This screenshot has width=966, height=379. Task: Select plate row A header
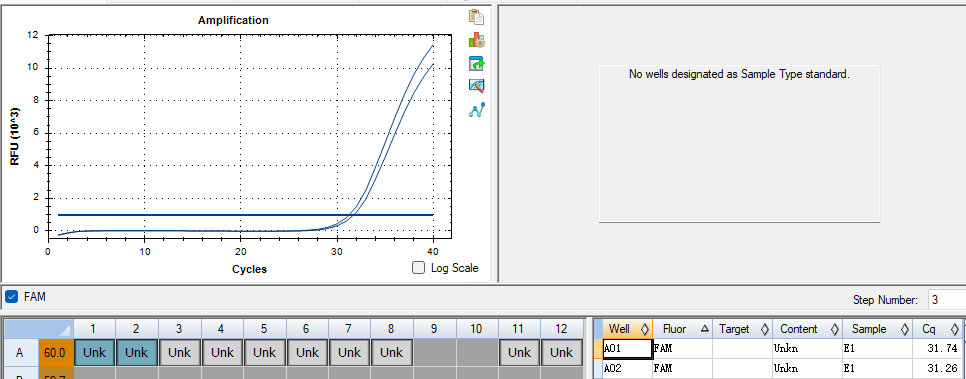point(20,353)
